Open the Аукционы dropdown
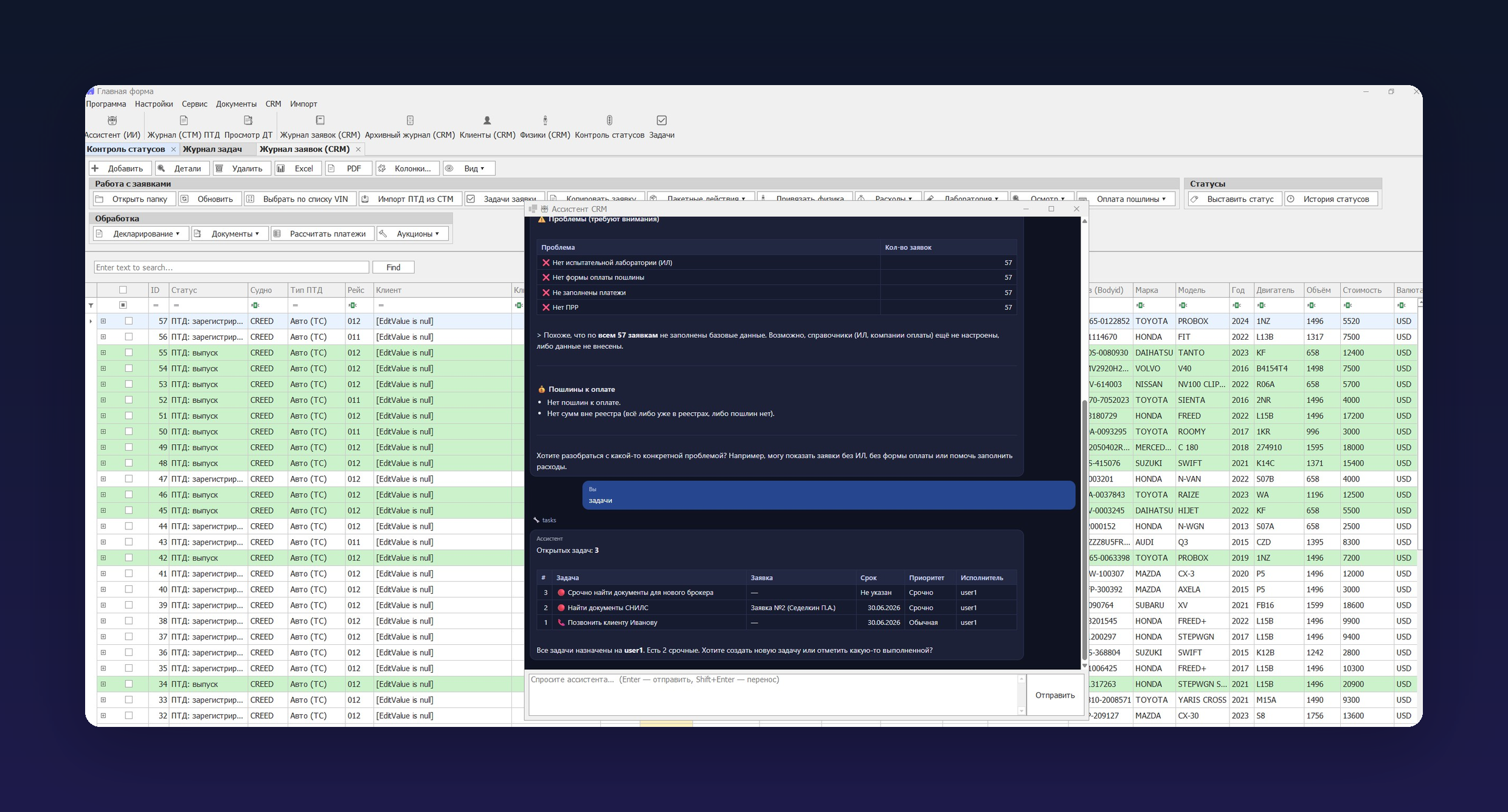Viewport: 1508px width, 812px height. point(413,233)
